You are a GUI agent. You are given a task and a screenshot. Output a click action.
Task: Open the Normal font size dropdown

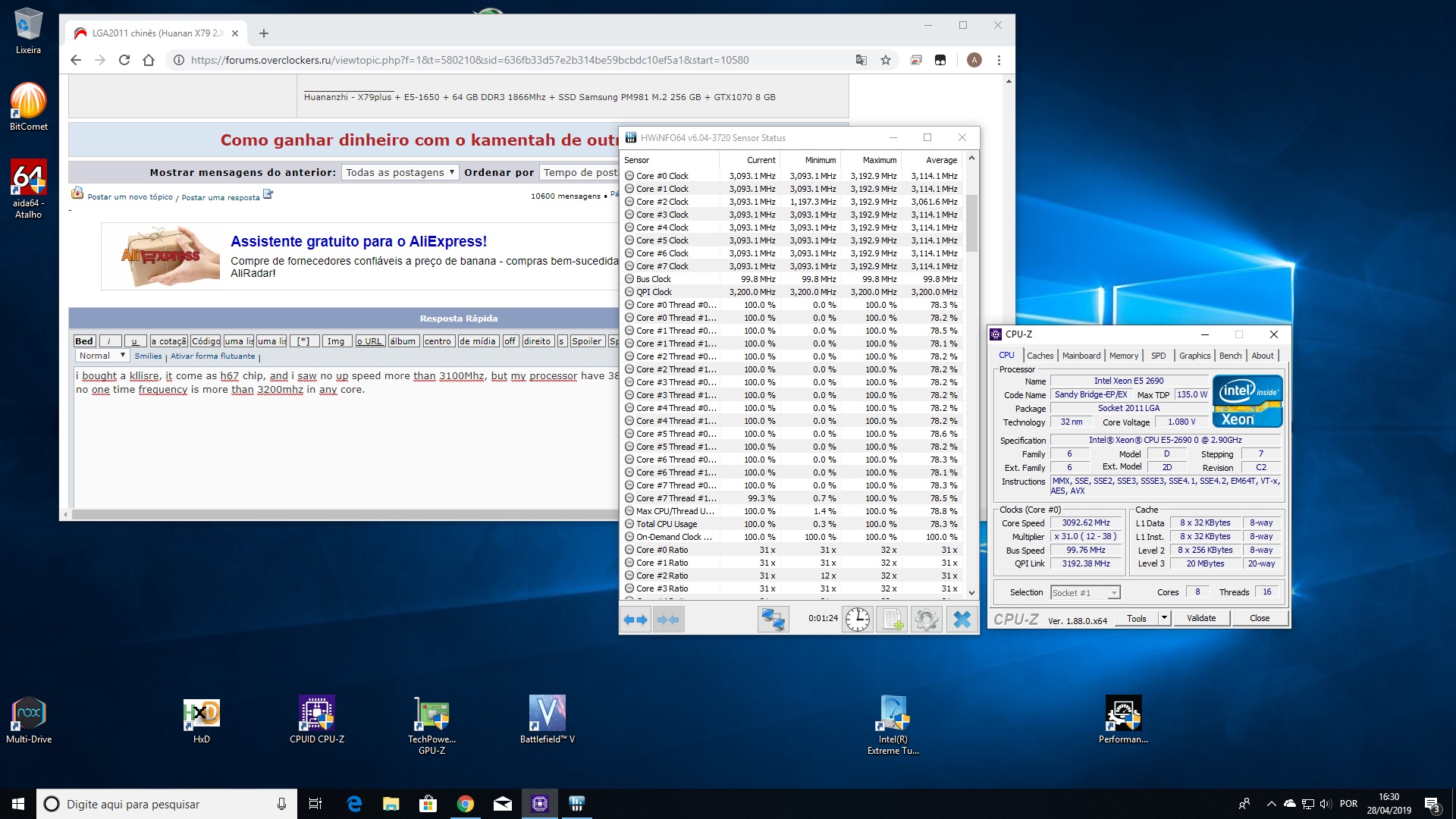(x=102, y=356)
